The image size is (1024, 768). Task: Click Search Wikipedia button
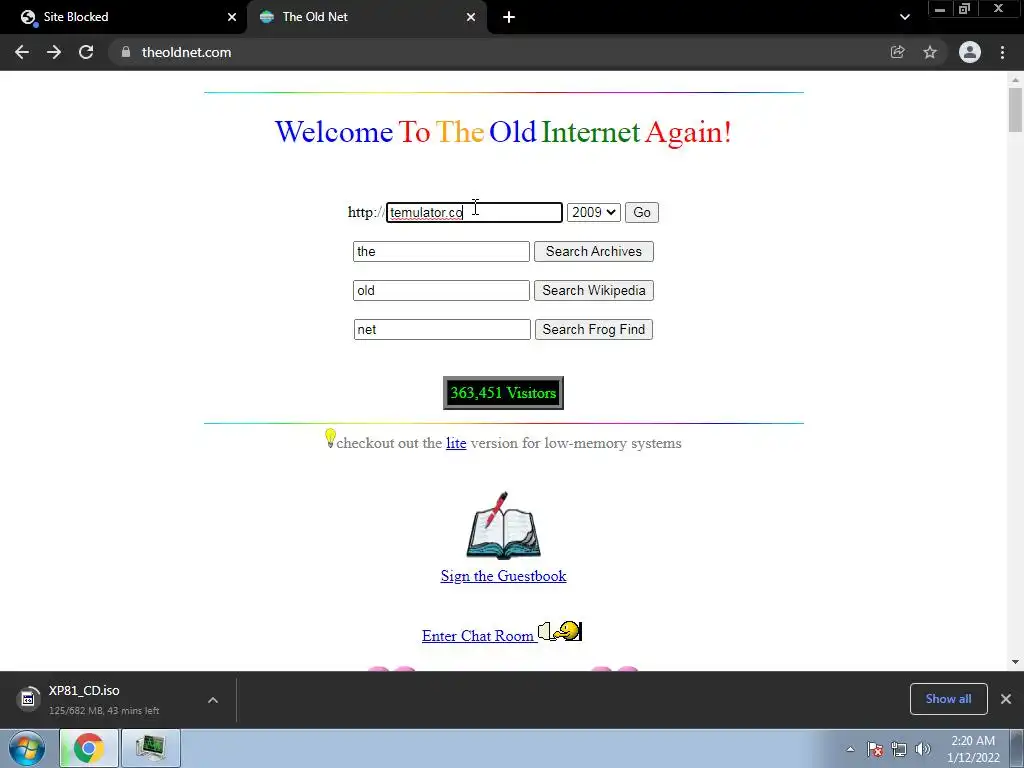click(x=594, y=291)
